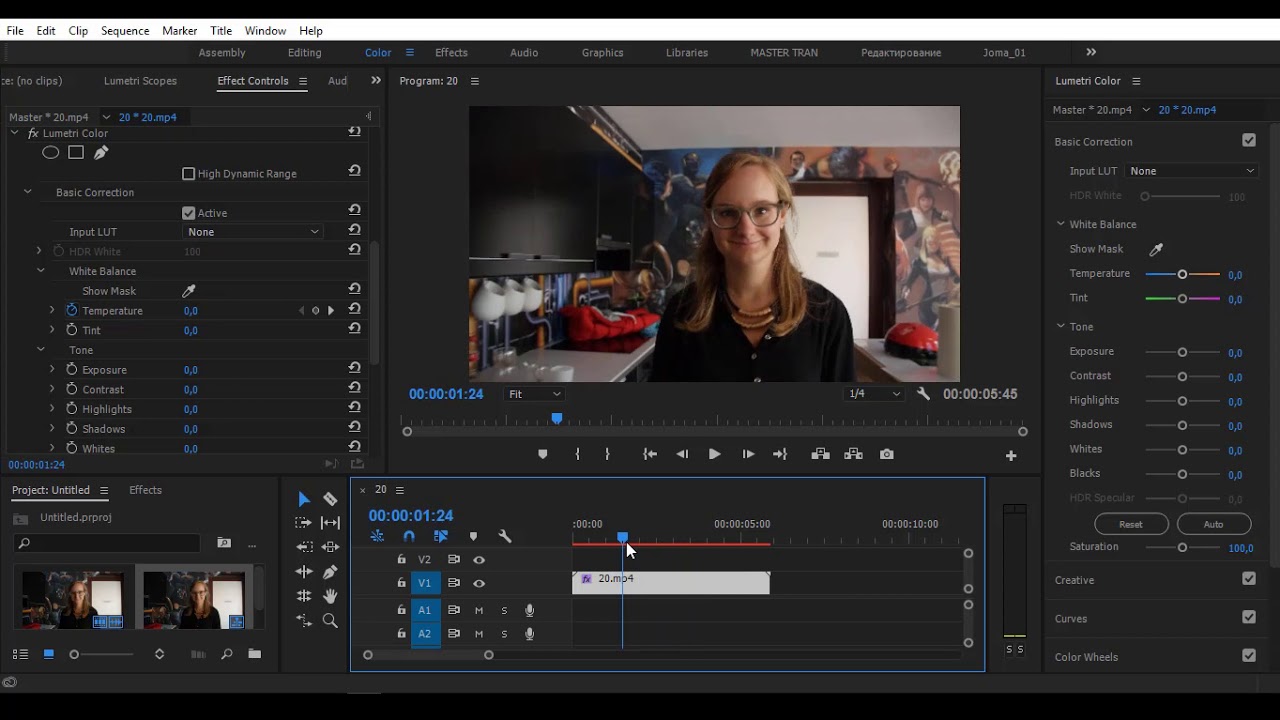Mute track A1
Viewport: 1280px width, 720px height.
(x=479, y=610)
